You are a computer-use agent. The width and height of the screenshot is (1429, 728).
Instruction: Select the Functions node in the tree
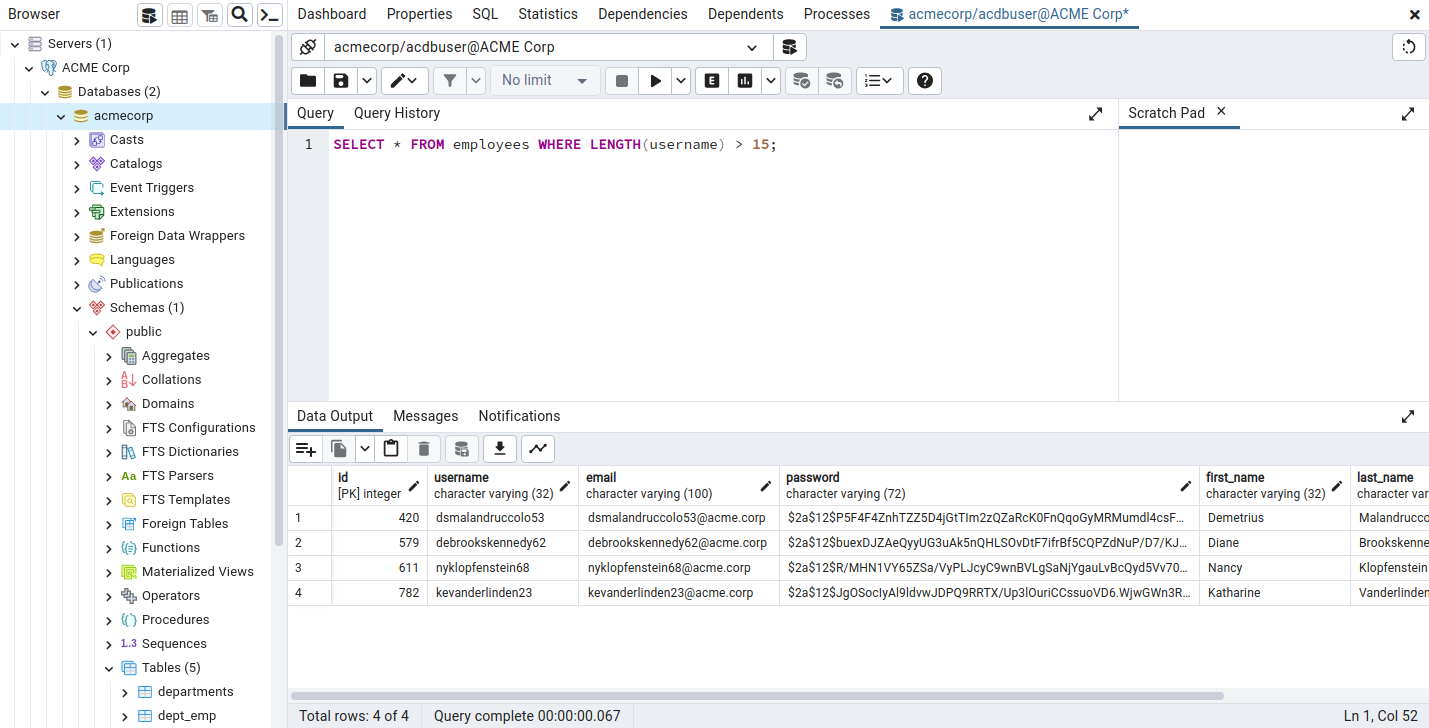point(170,548)
